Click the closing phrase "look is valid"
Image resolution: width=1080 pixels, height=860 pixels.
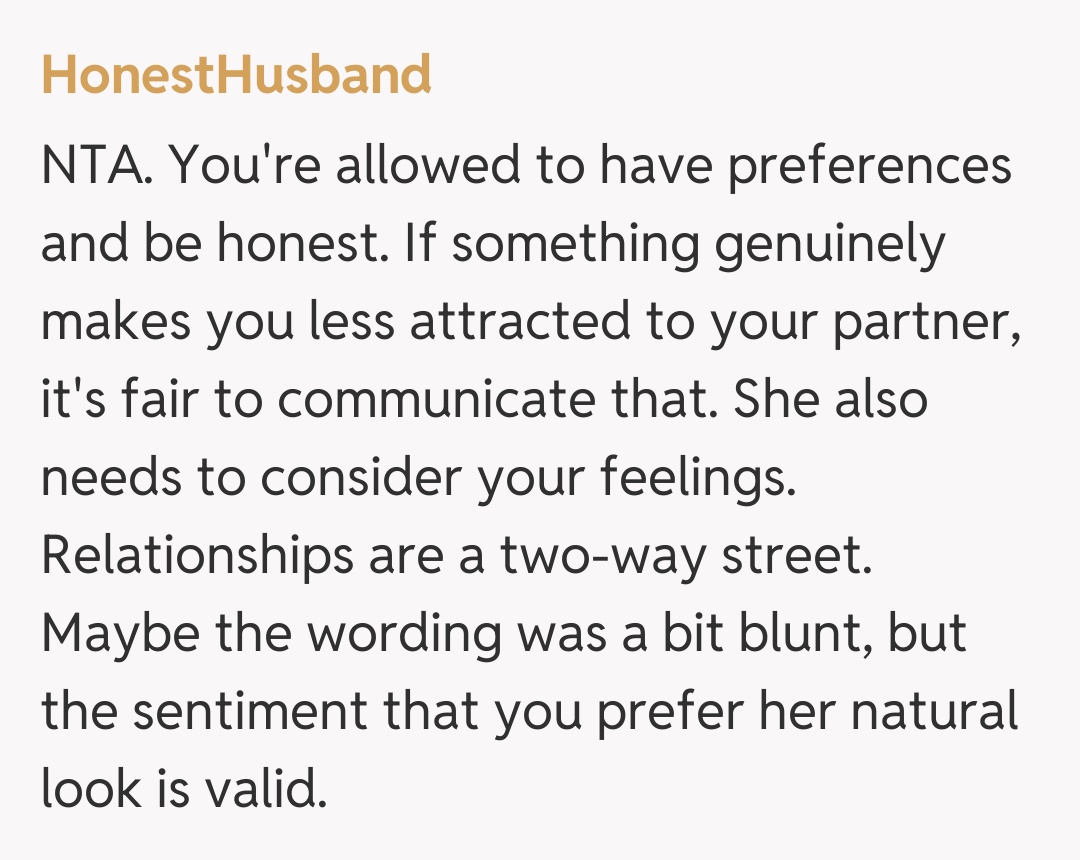click(x=184, y=790)
